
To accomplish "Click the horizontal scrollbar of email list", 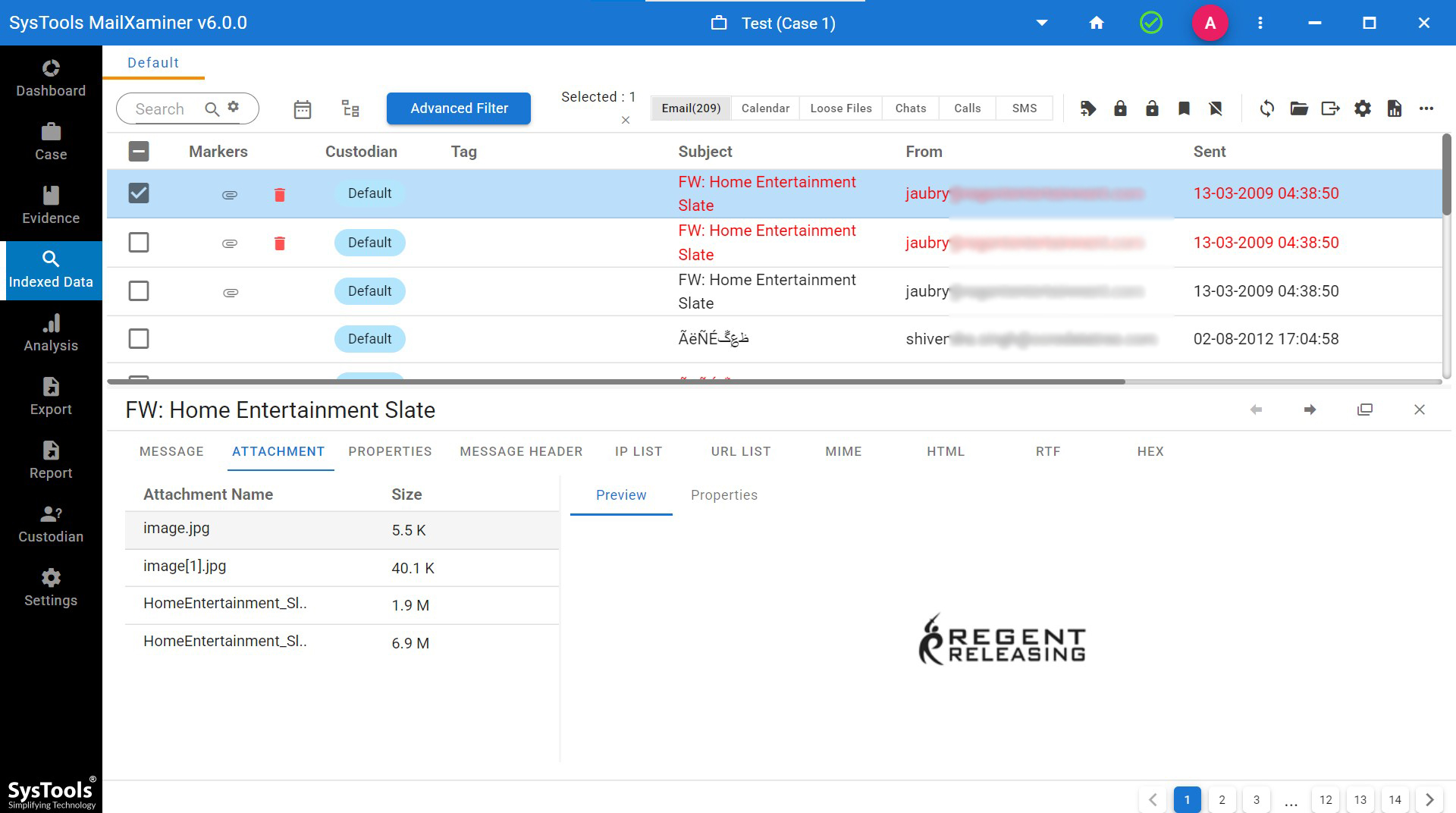I will point(616,381).
